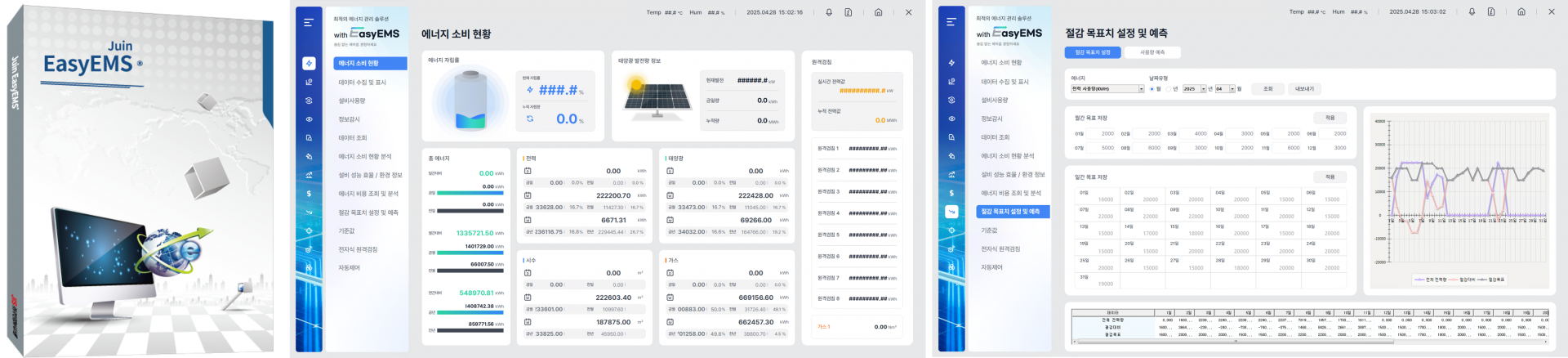Image resolution: width=1568 pixels, height=358 pixels.
Task: Click eye sidebar icon in 에너지 소비 현황 window
Action: pyautogui.click(x=309, y=119)
